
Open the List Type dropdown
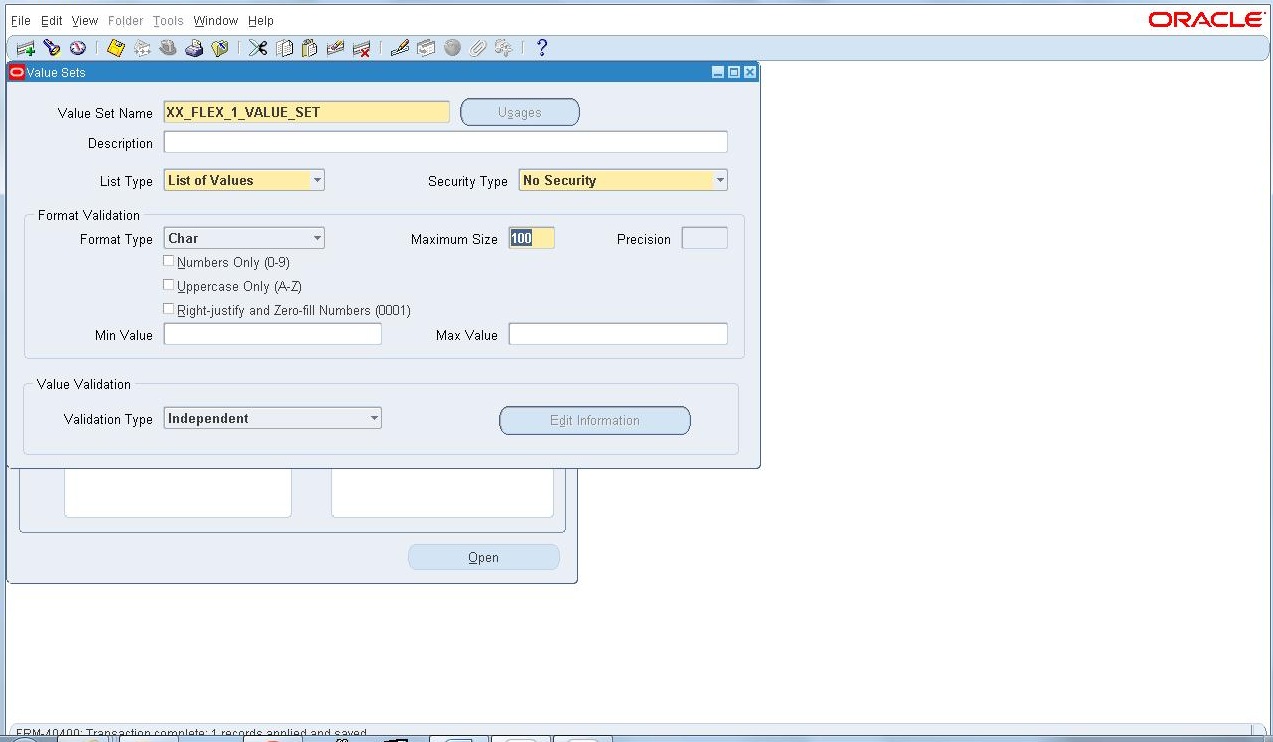(x=320, y=180)
